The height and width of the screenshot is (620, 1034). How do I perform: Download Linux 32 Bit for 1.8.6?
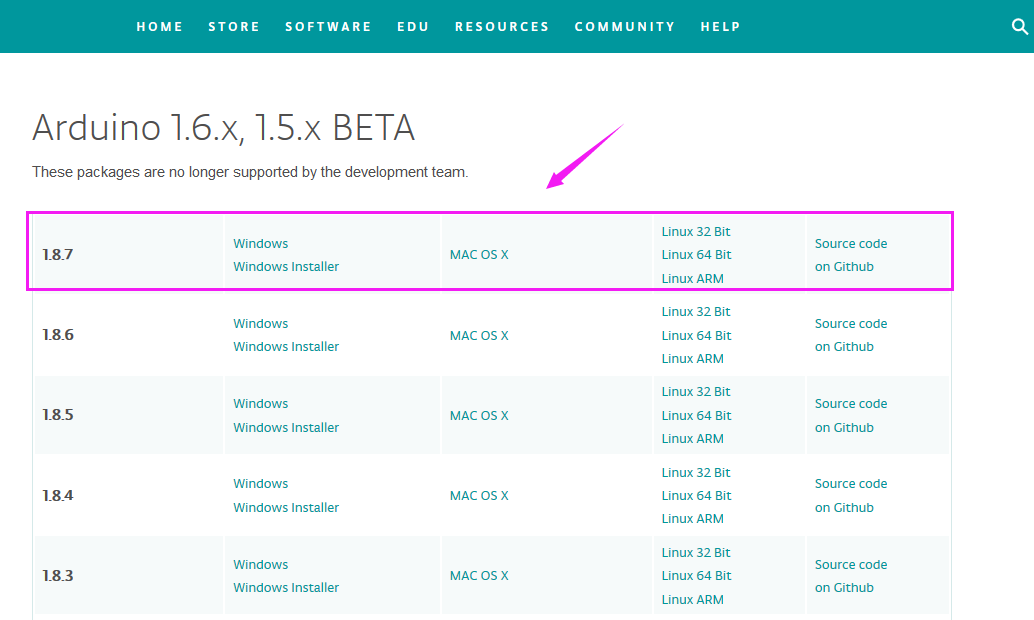click(696, 311)
